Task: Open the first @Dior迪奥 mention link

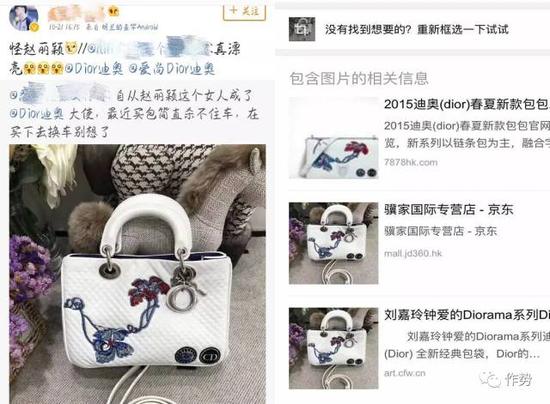Action: 94,69
